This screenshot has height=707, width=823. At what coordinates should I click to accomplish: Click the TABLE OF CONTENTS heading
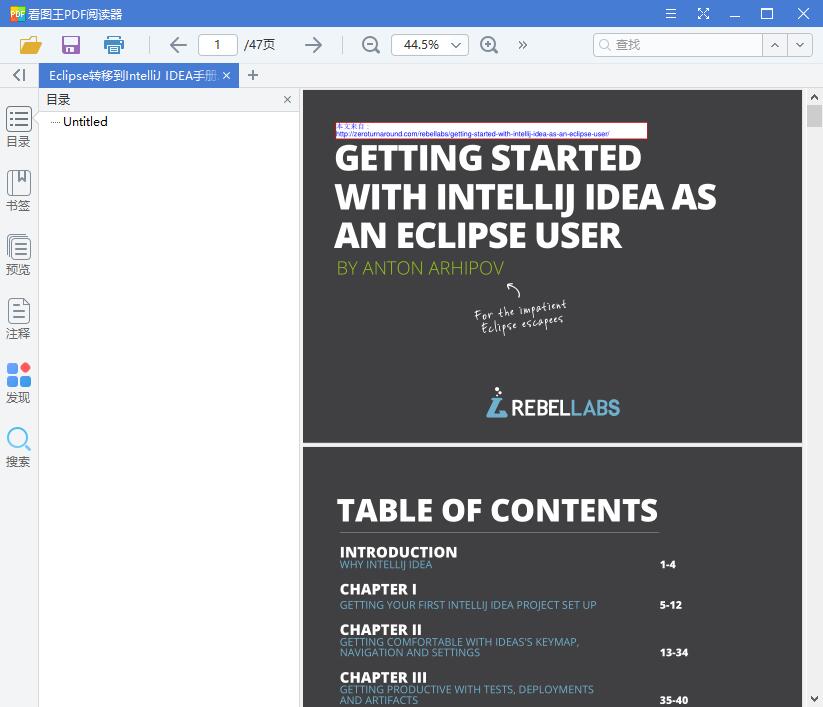[497, 510]
